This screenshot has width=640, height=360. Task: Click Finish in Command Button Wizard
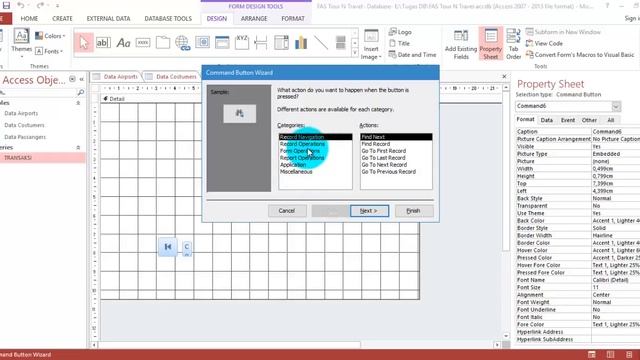click(413, 211)
